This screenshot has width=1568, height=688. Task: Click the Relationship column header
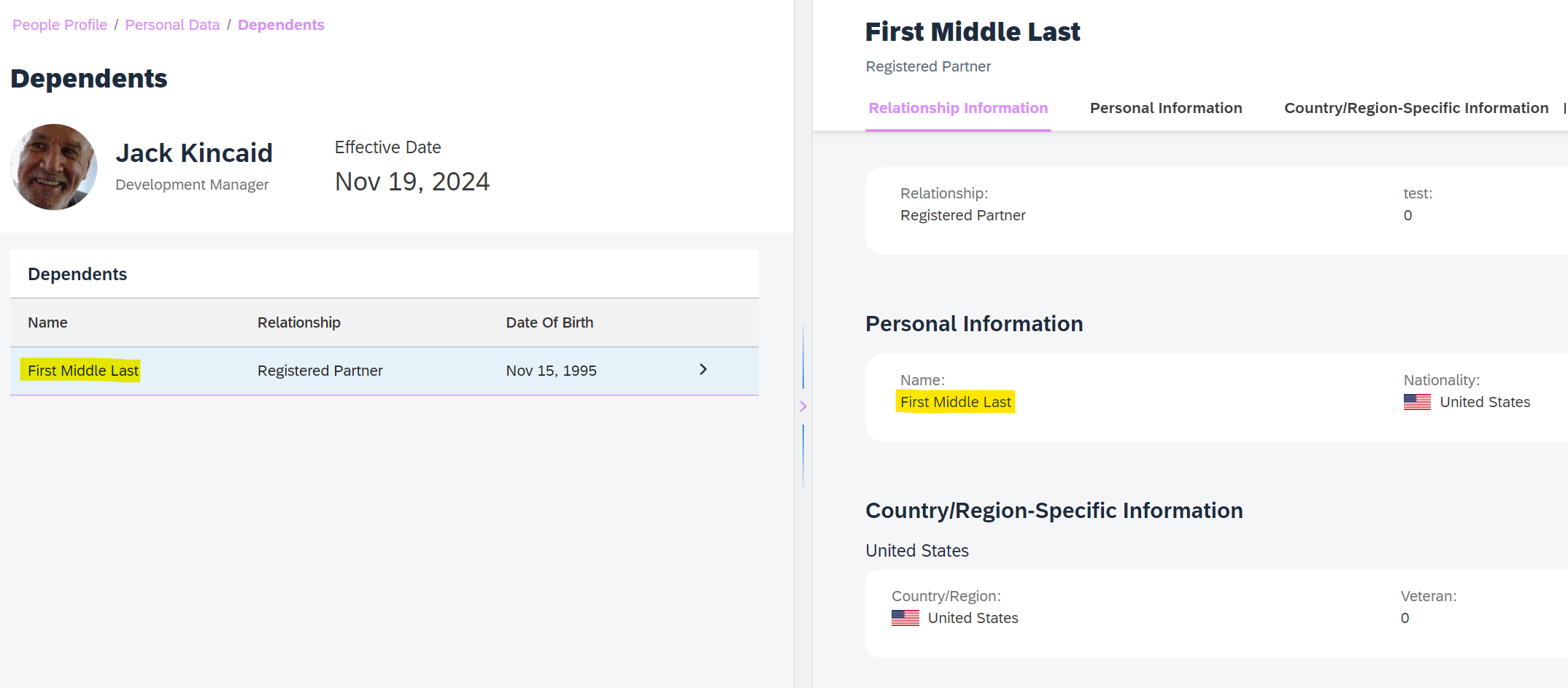pos(298,322)
